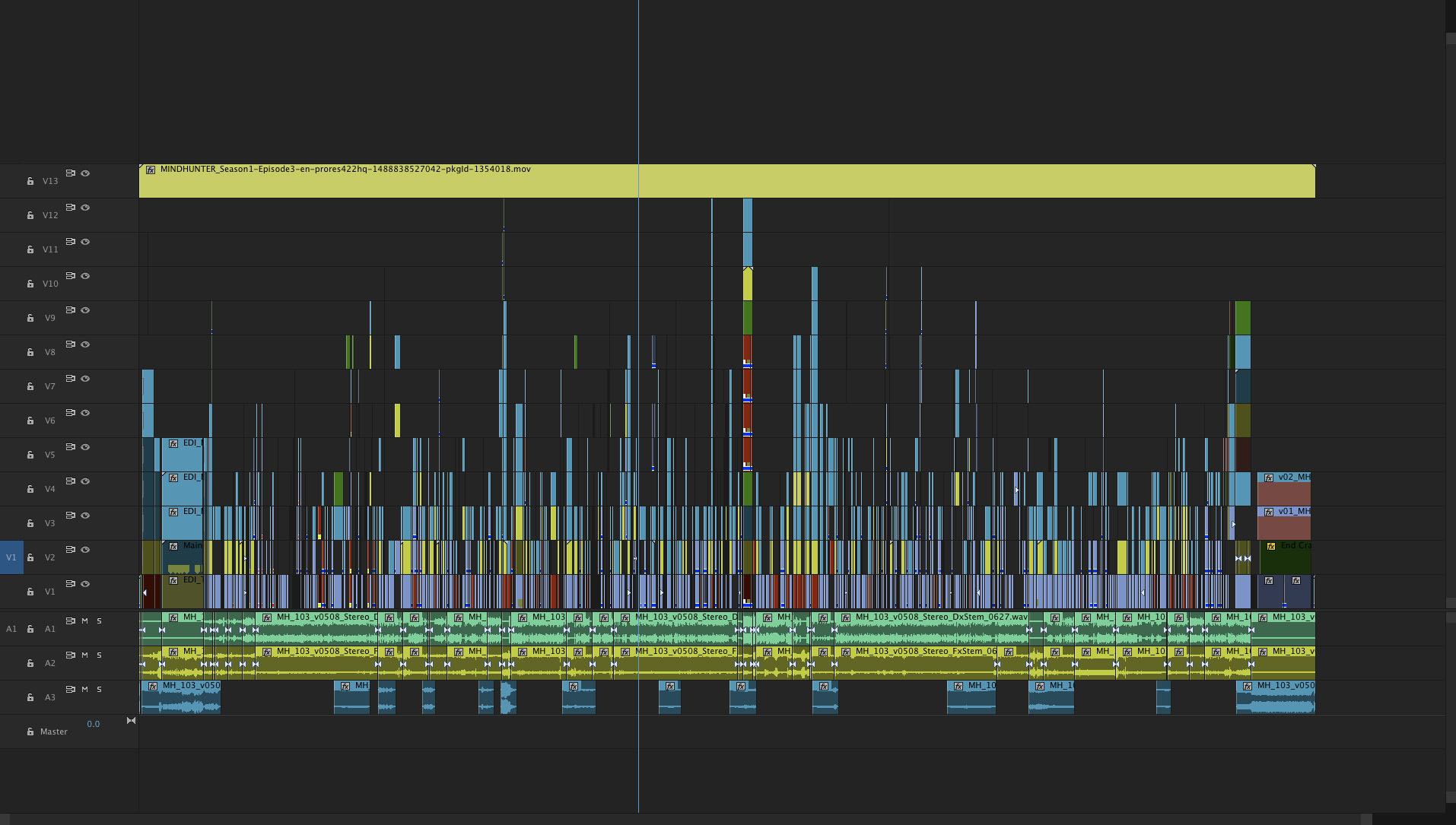The image size is (1456, 825).
Task: Lock track V12 with padlock icon
Action: (30, 215)
